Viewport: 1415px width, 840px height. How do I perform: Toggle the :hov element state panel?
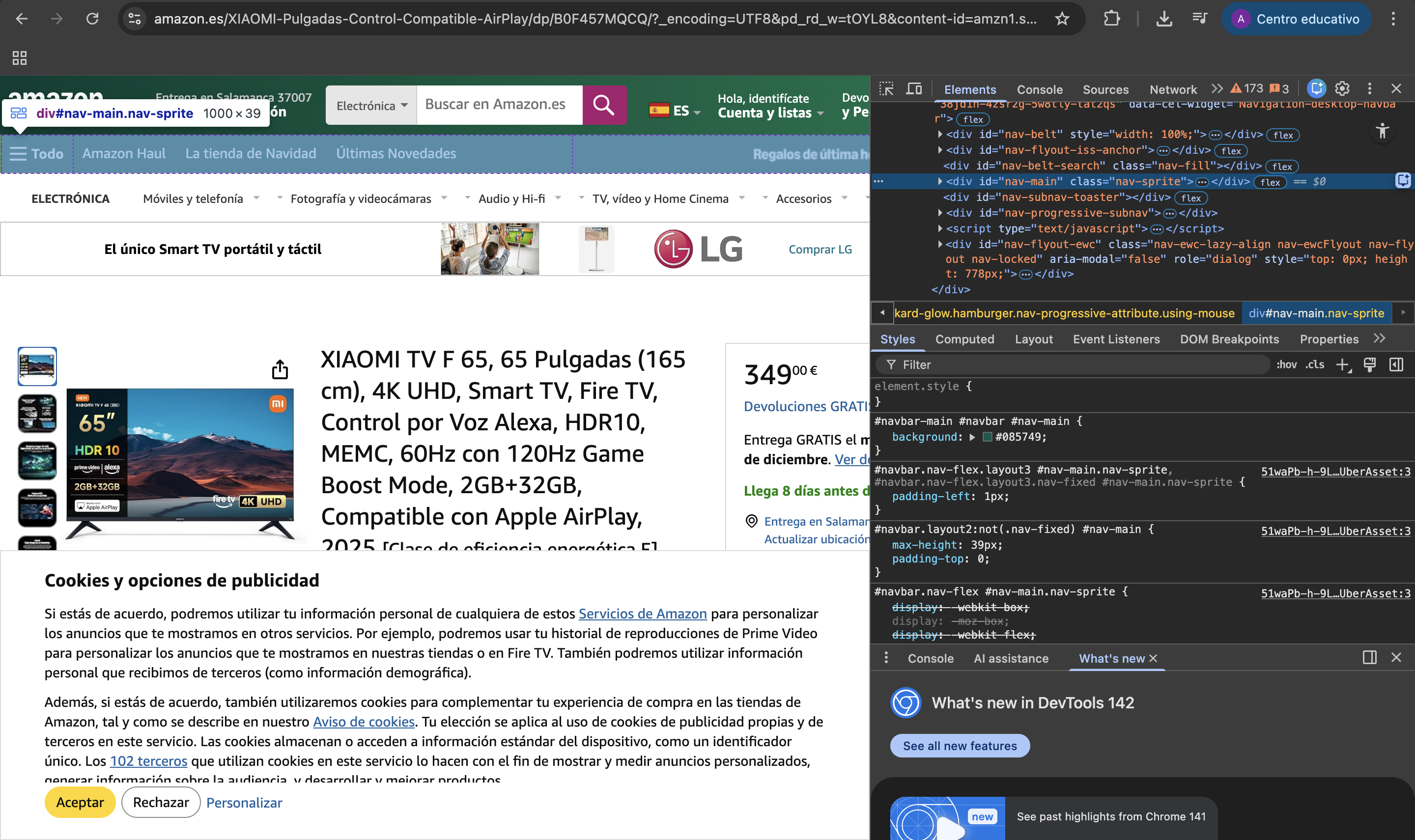coord(1286,365)
